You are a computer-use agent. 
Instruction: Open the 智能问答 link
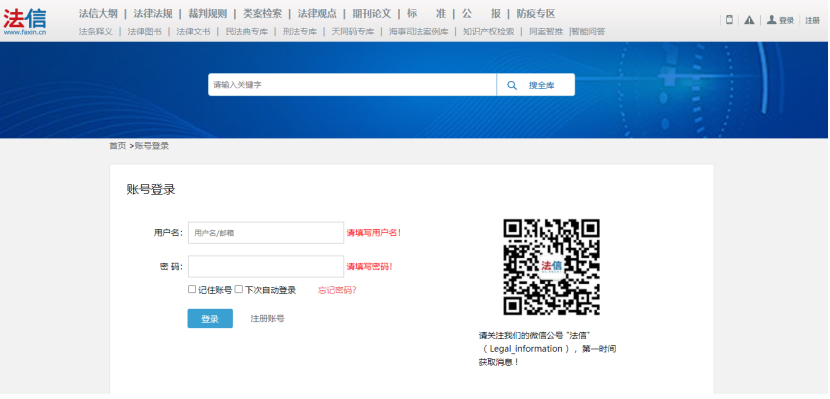click(588, 32)
